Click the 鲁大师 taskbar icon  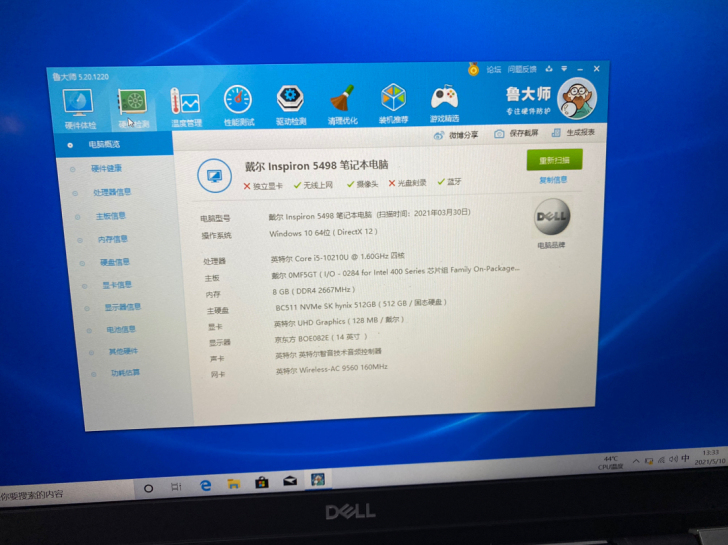point(318,479)
